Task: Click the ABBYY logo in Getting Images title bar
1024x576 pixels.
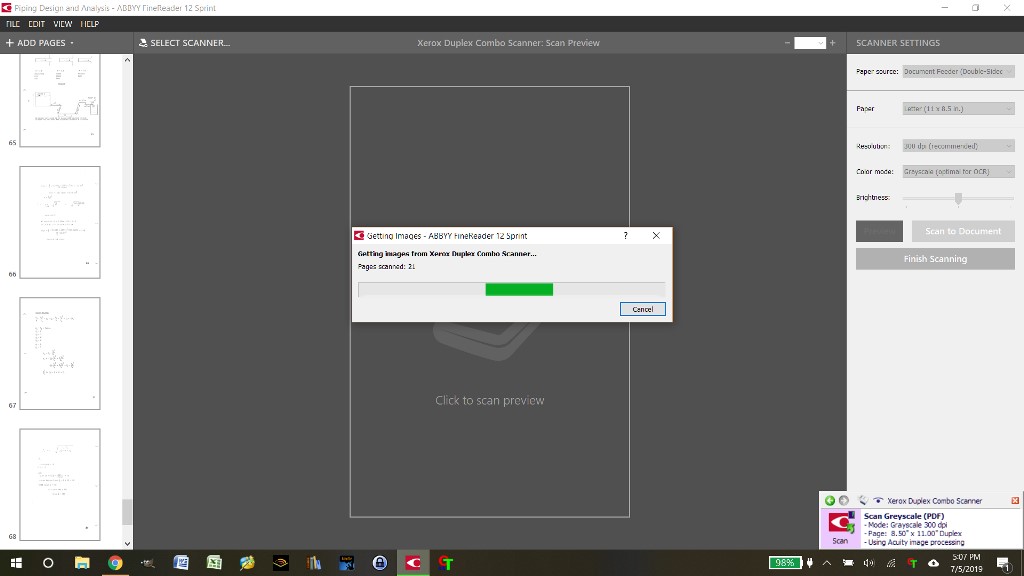Action: tap(359, 236)
